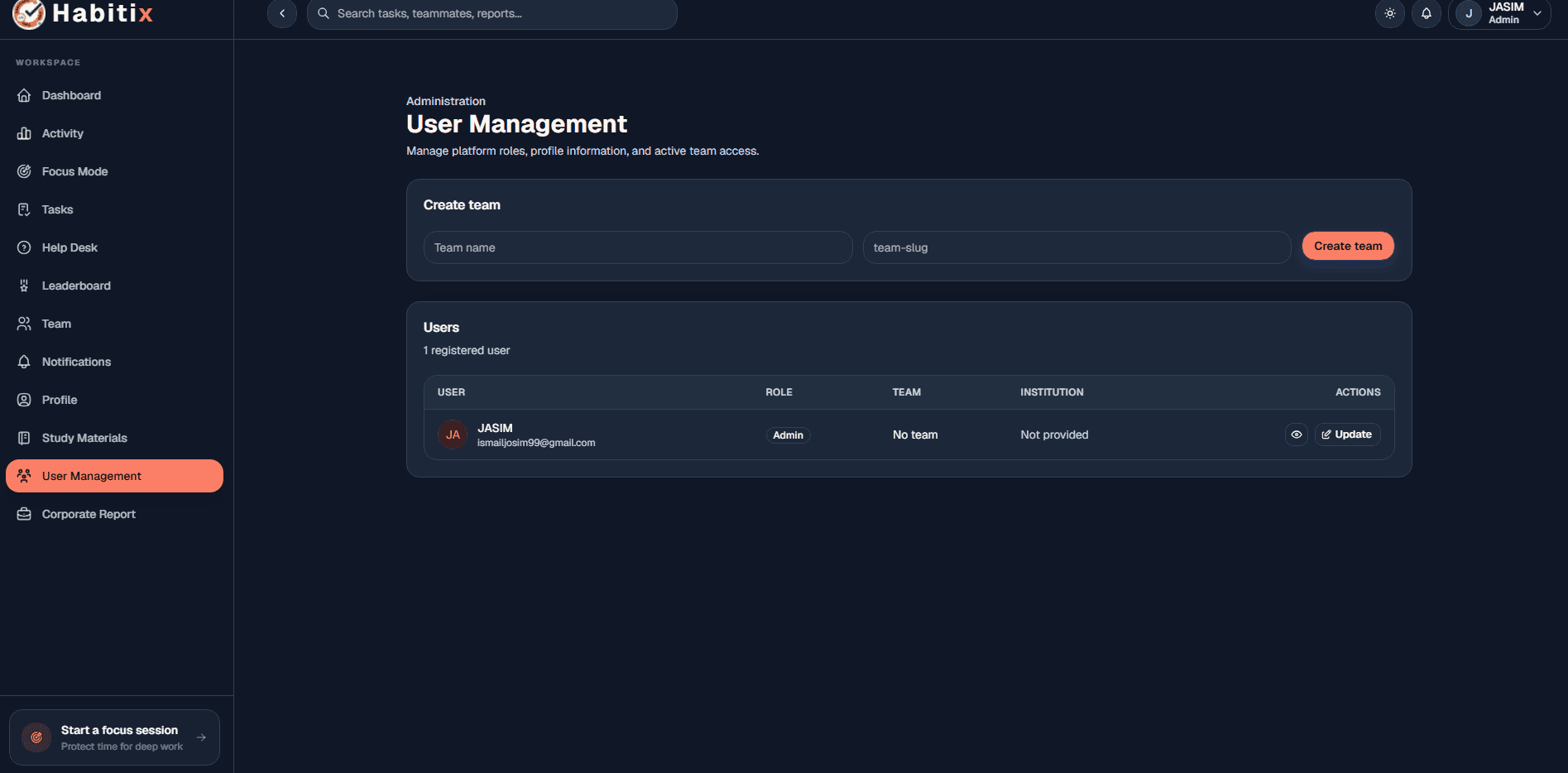Click the Habitix logo icon
The height and width of the screenshot is (773, 1568).
coord(29,13)
